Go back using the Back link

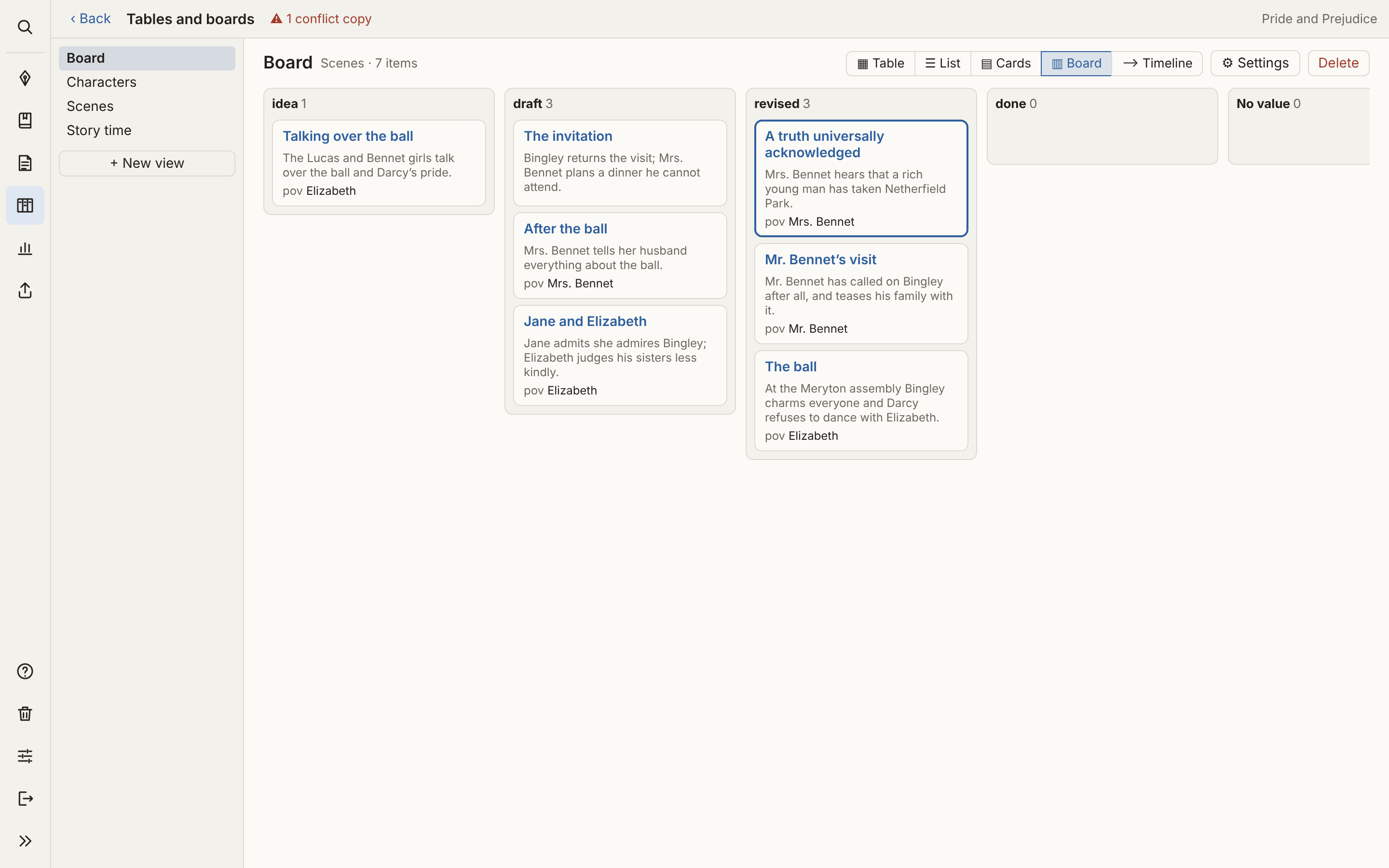pos(90,19)
